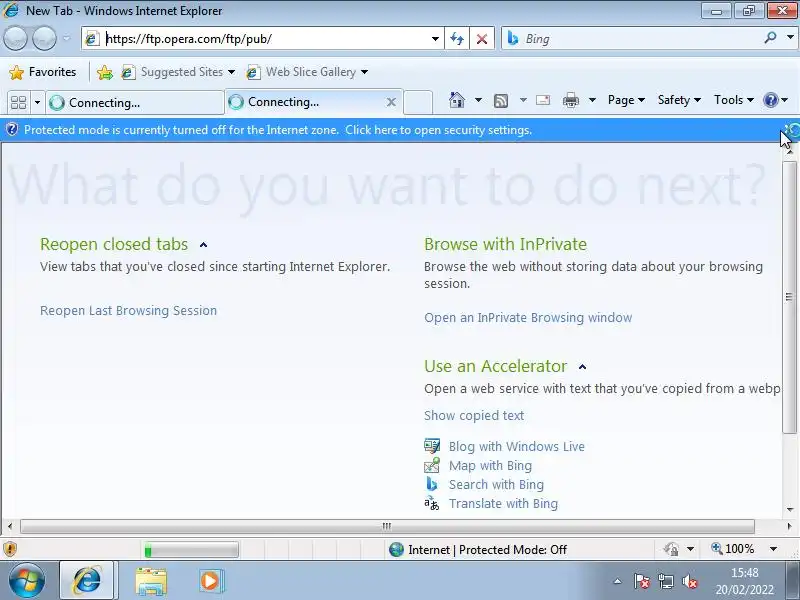The height and width of the screenshot is (600, 800).
Task: Click the muted volume tray icon
Action: tap(690, 581)
